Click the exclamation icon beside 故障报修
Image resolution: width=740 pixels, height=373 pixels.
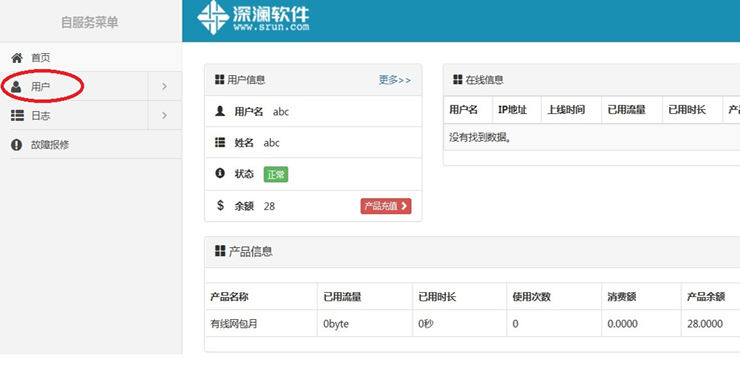[x=17, y=144]
